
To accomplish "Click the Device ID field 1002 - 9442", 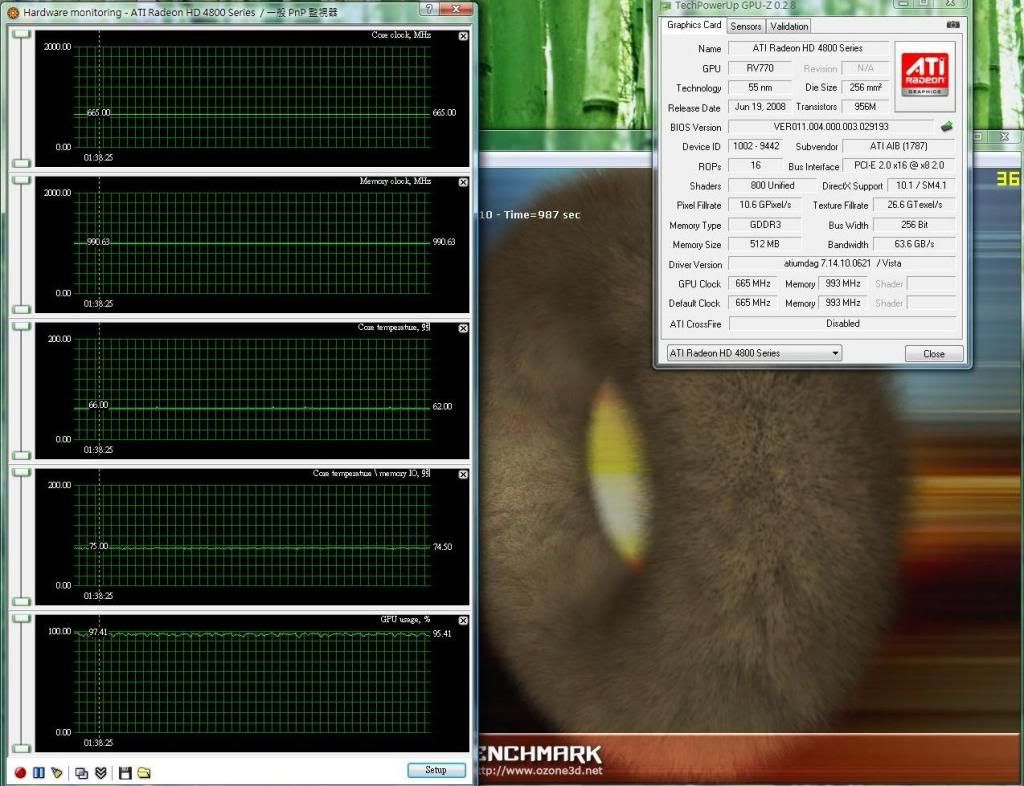I will tap(756, 146).
